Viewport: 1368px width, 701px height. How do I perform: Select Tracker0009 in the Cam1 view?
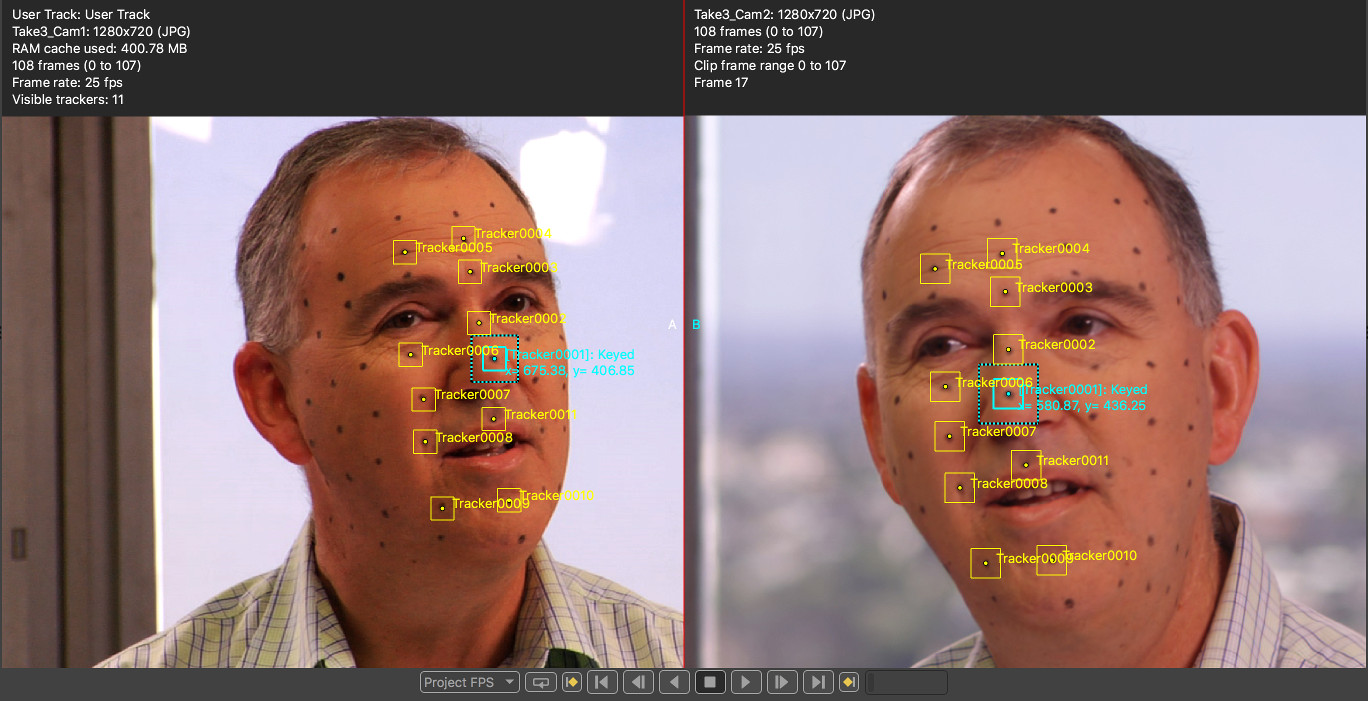pos(442,508)
